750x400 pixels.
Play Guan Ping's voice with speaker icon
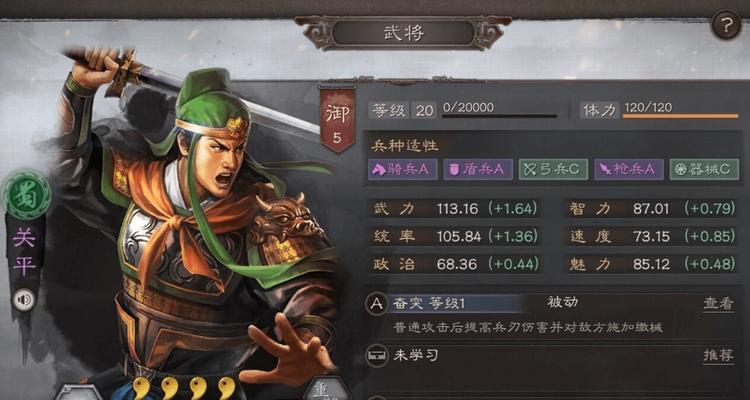[x=24, y=300]
